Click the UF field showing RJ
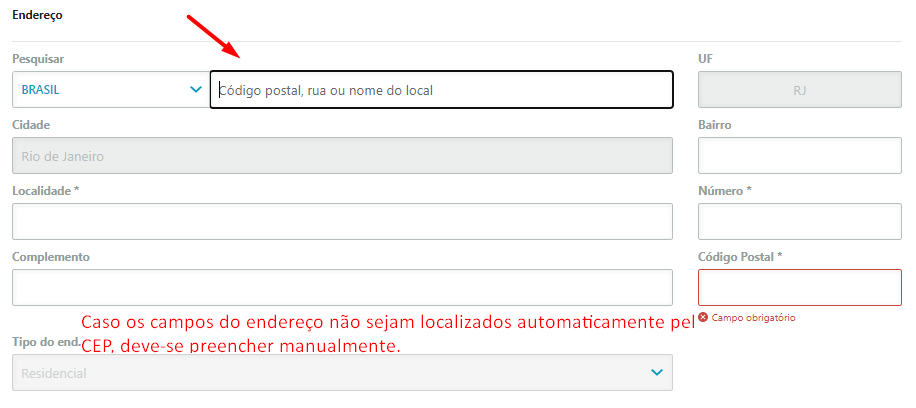The height and width of the screenshot is (408, 916). click(800, 89)
